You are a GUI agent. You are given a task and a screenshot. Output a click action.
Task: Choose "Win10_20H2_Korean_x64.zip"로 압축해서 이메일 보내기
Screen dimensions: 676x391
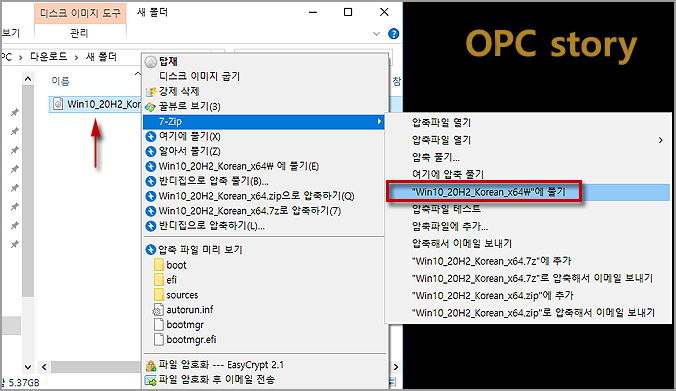pyautogui.click(x=533, y=313)
